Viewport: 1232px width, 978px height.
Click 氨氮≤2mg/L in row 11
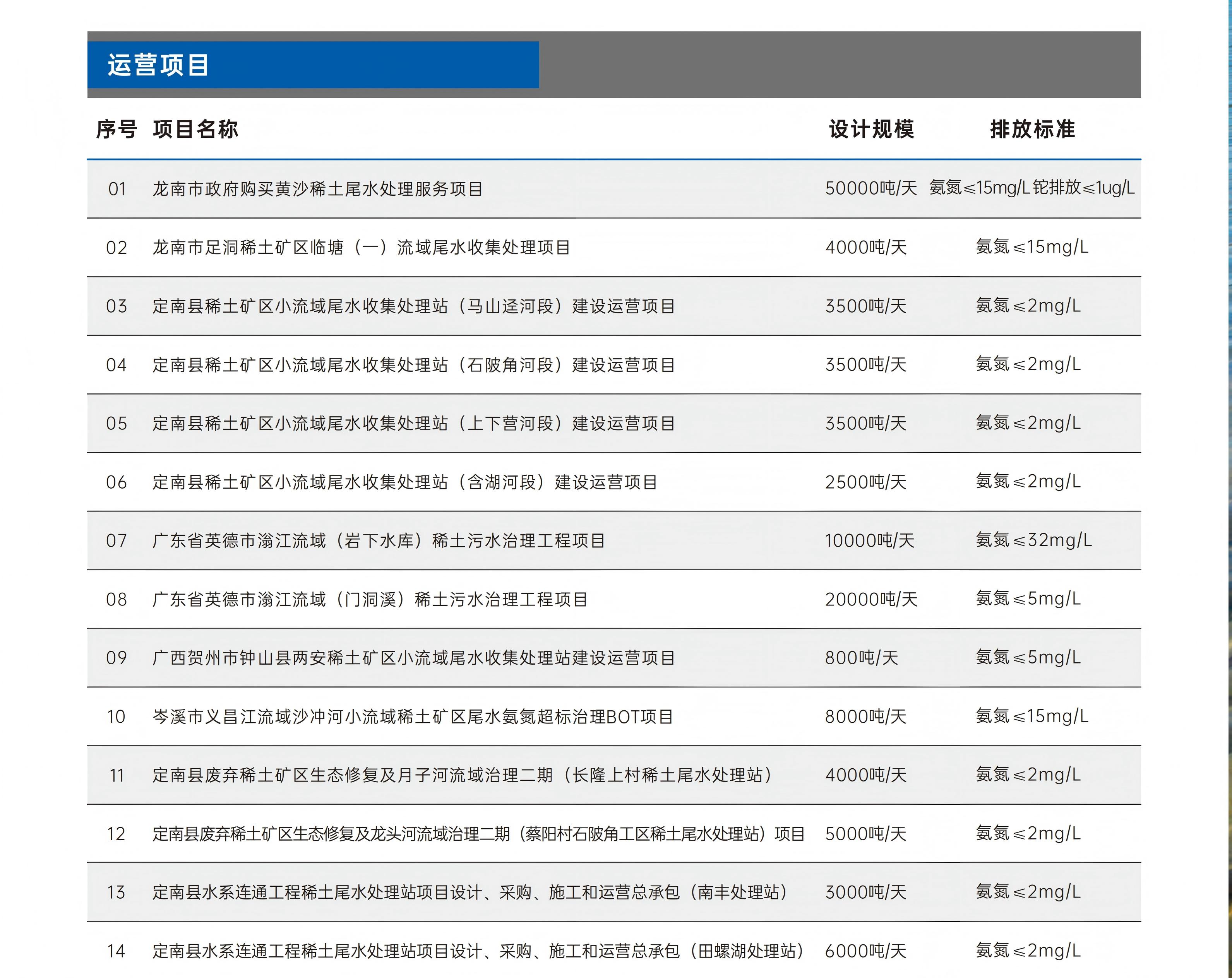click(x=1028, y=775)
